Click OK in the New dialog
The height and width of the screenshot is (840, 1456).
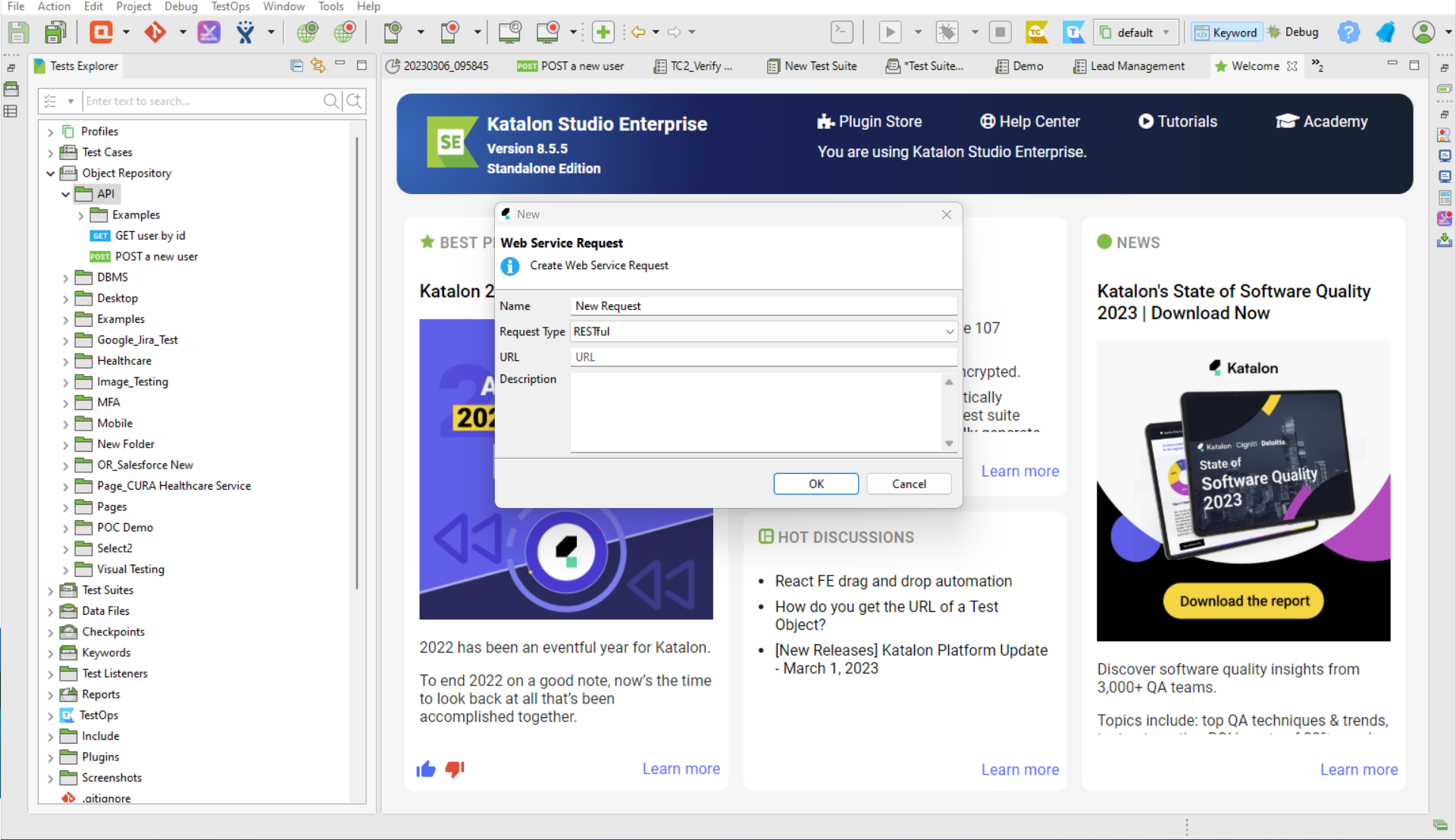[x=816, y=484]
